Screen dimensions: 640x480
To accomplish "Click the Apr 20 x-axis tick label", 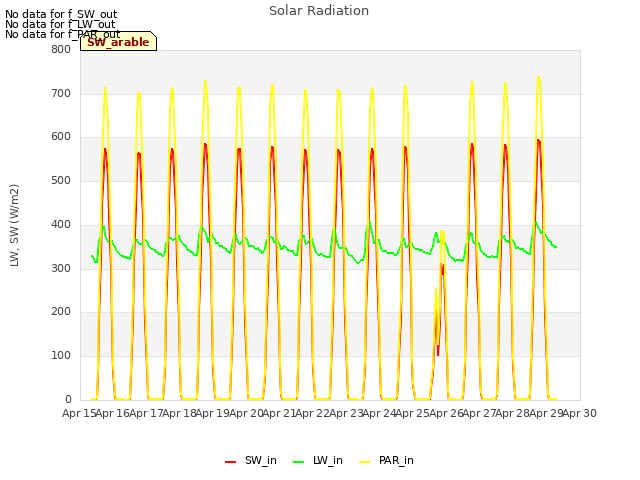I will click(247, 413).
